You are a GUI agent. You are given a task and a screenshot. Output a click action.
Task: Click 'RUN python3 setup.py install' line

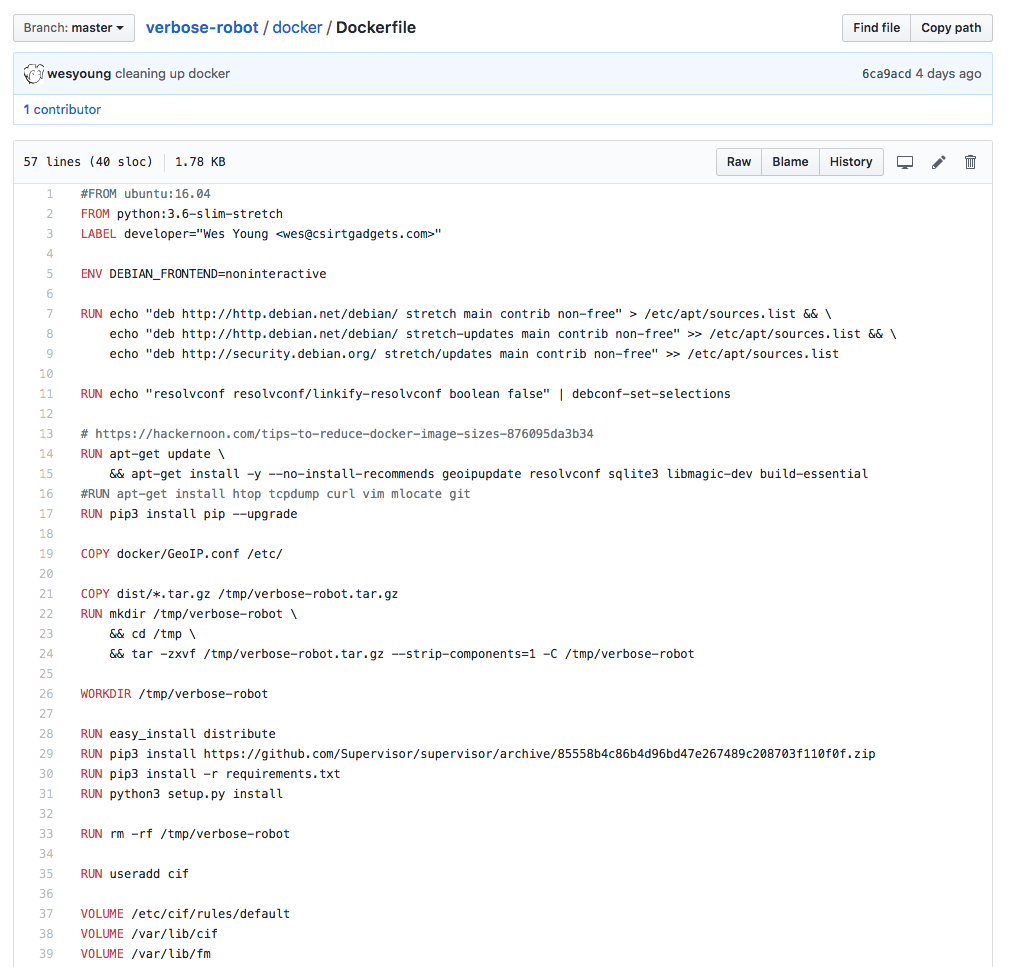(x=182, y=794)
